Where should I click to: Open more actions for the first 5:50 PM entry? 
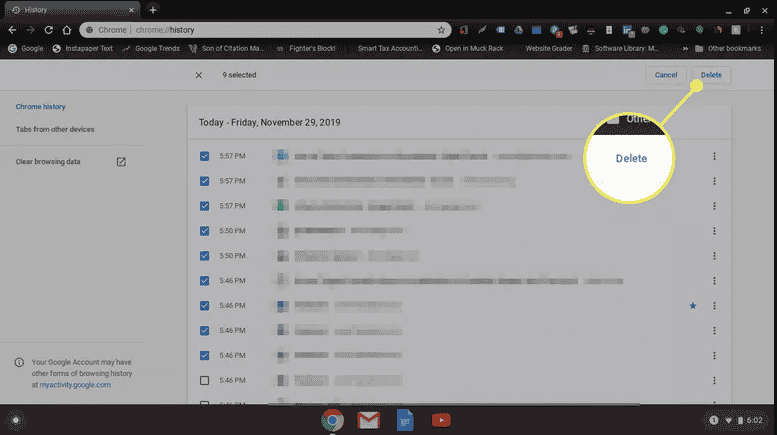tap(714, 231)
